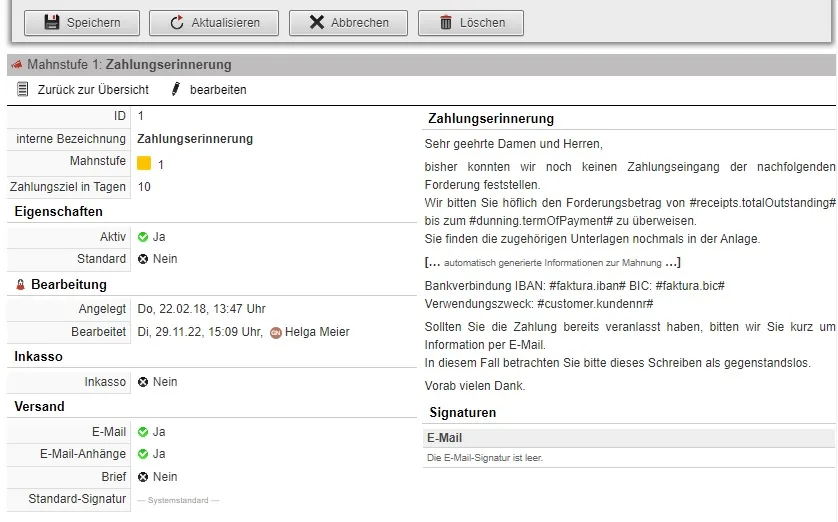Viewport: 838px width, 522px height.
Task: Click the Abbrechen cancel button
Action: (348, 22)
